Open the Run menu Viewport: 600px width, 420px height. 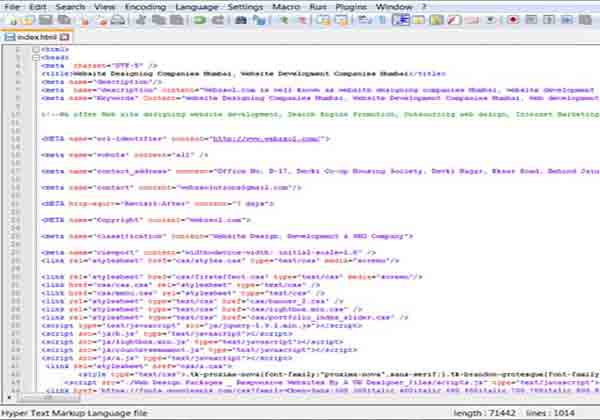click(x=318, y=7)
